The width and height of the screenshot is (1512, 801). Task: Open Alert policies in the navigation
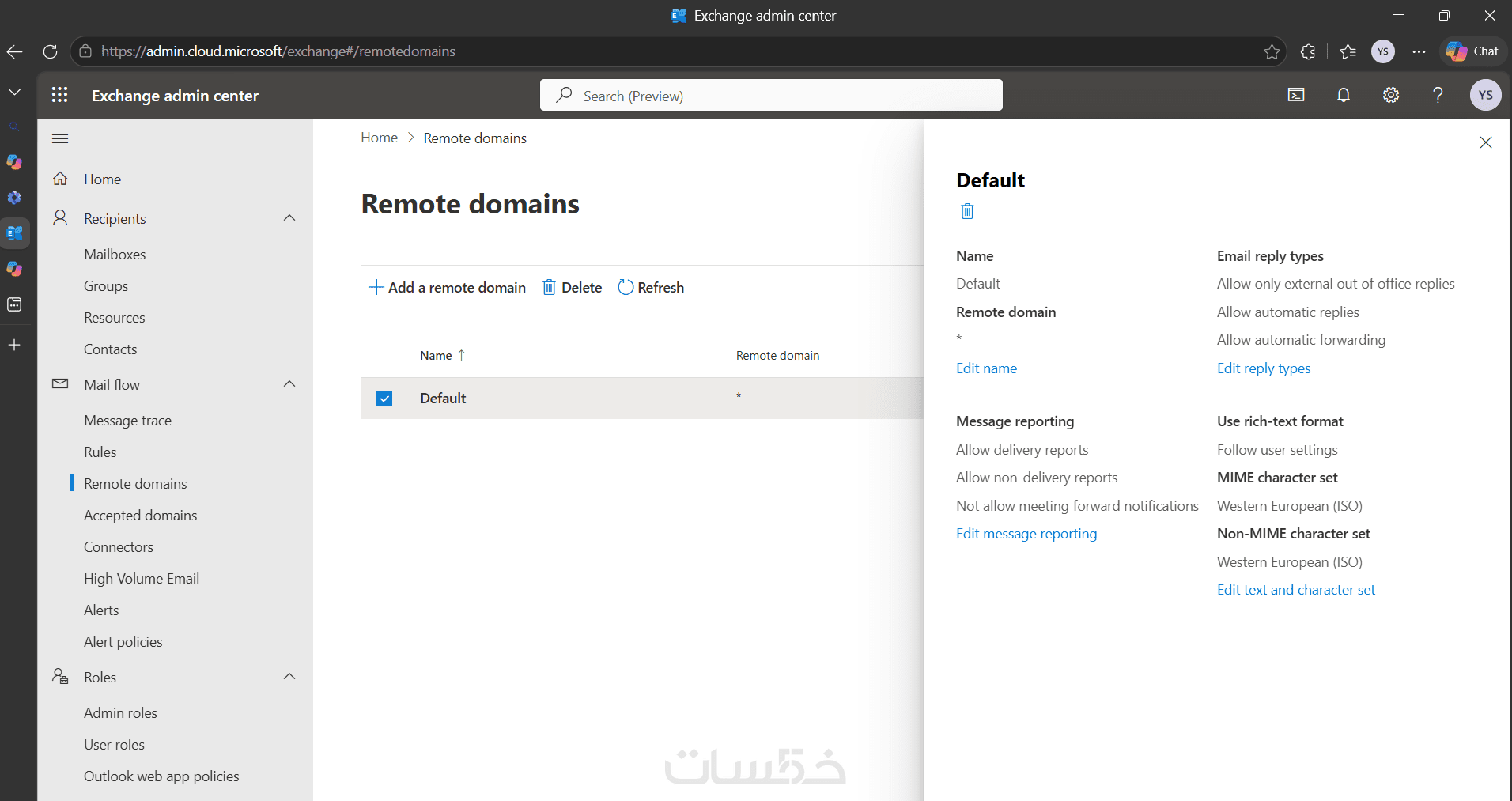pos(123,642)
